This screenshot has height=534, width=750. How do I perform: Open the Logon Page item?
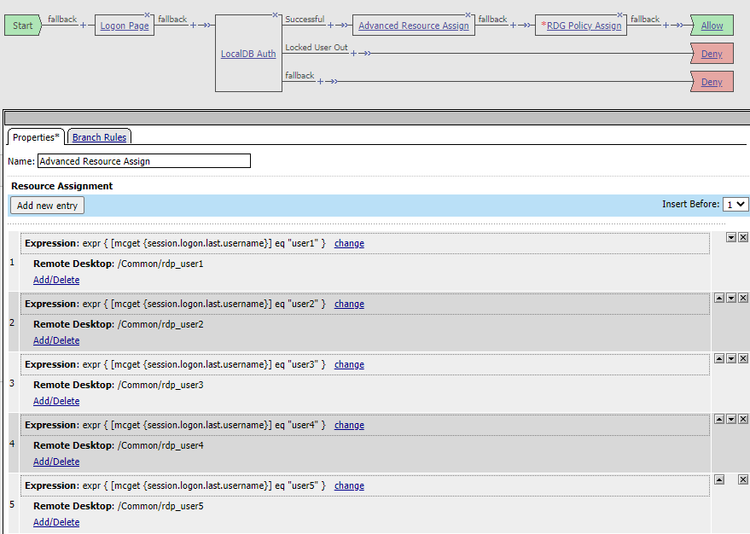pyautogui.click(x=124, y=25)
